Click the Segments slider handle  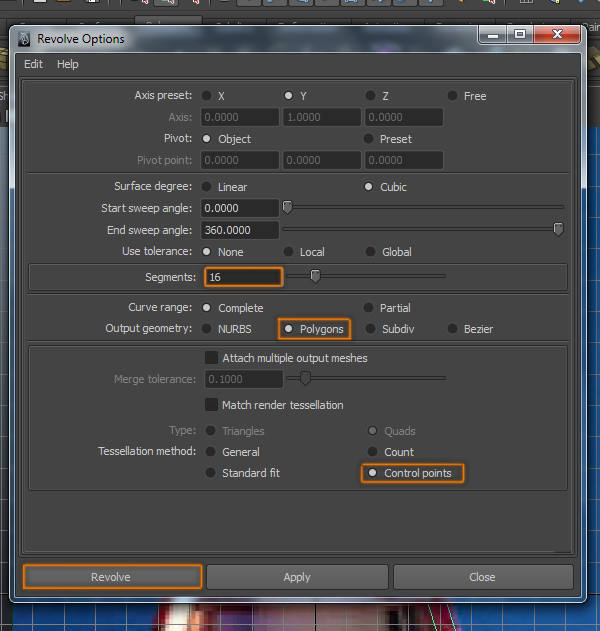tap(315, 276)
